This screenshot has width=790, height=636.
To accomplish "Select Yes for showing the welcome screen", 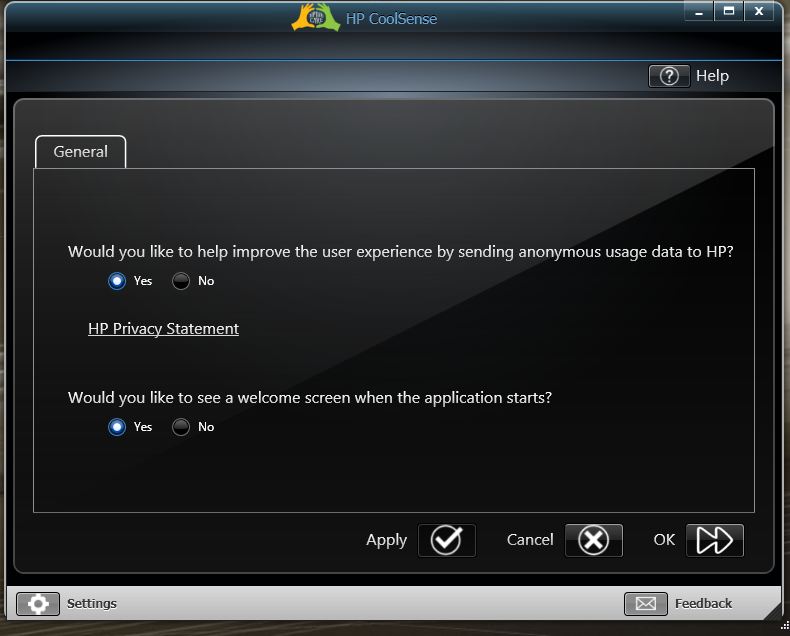I will click(117, 427).
